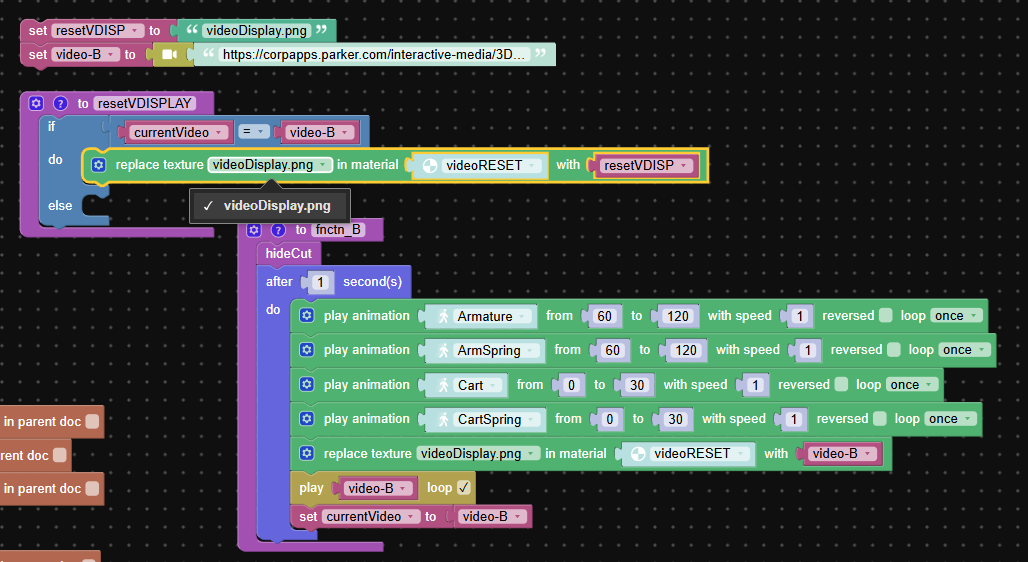Open loop once dropdown on CartSpring block

pyautogui.click(x=951, y=418)
